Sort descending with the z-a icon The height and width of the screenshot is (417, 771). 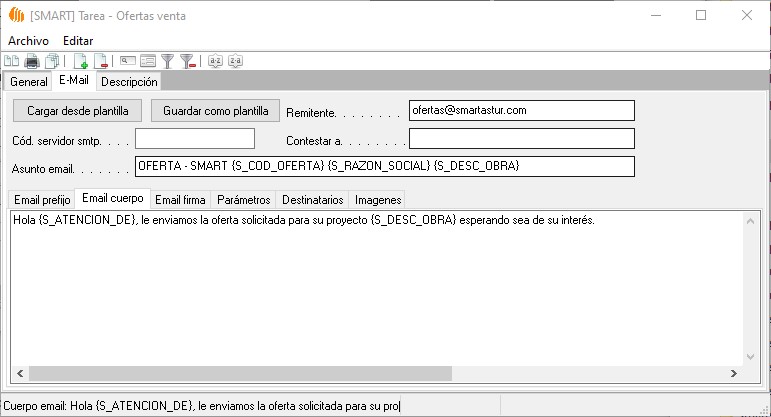pyautogui.click(x=235, y=61)
